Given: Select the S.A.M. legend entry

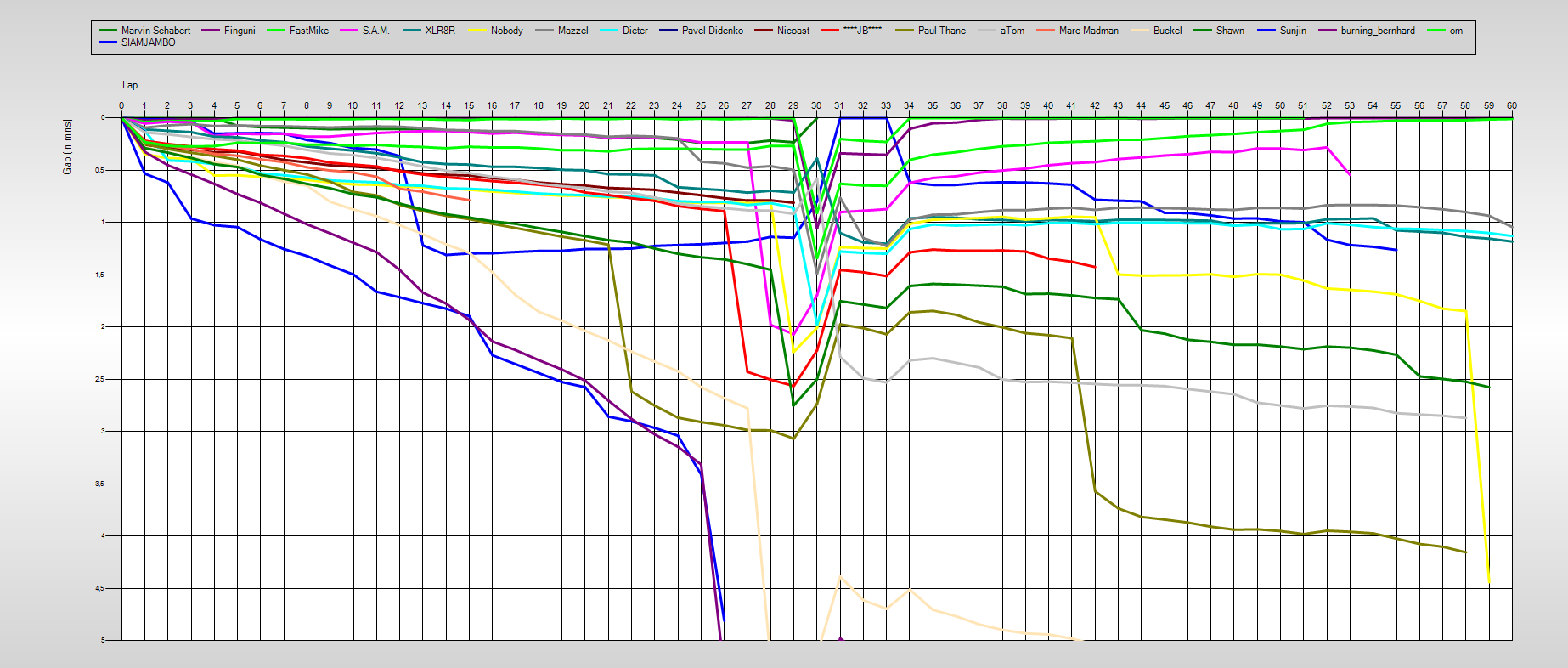Looking at the screenshot, I should tap(375, 31).
